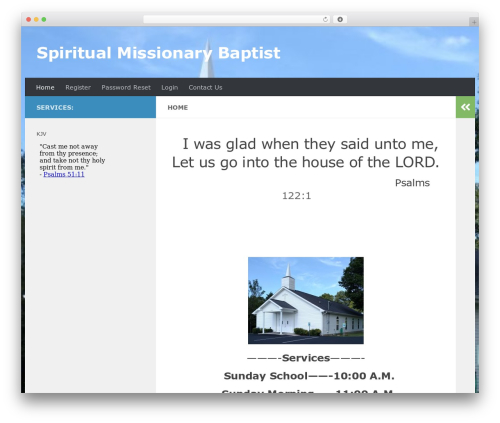Viewport: 500px width, 423px height.
Task: Click the SERVICES: sidebar heading
Action: [55, 108]
